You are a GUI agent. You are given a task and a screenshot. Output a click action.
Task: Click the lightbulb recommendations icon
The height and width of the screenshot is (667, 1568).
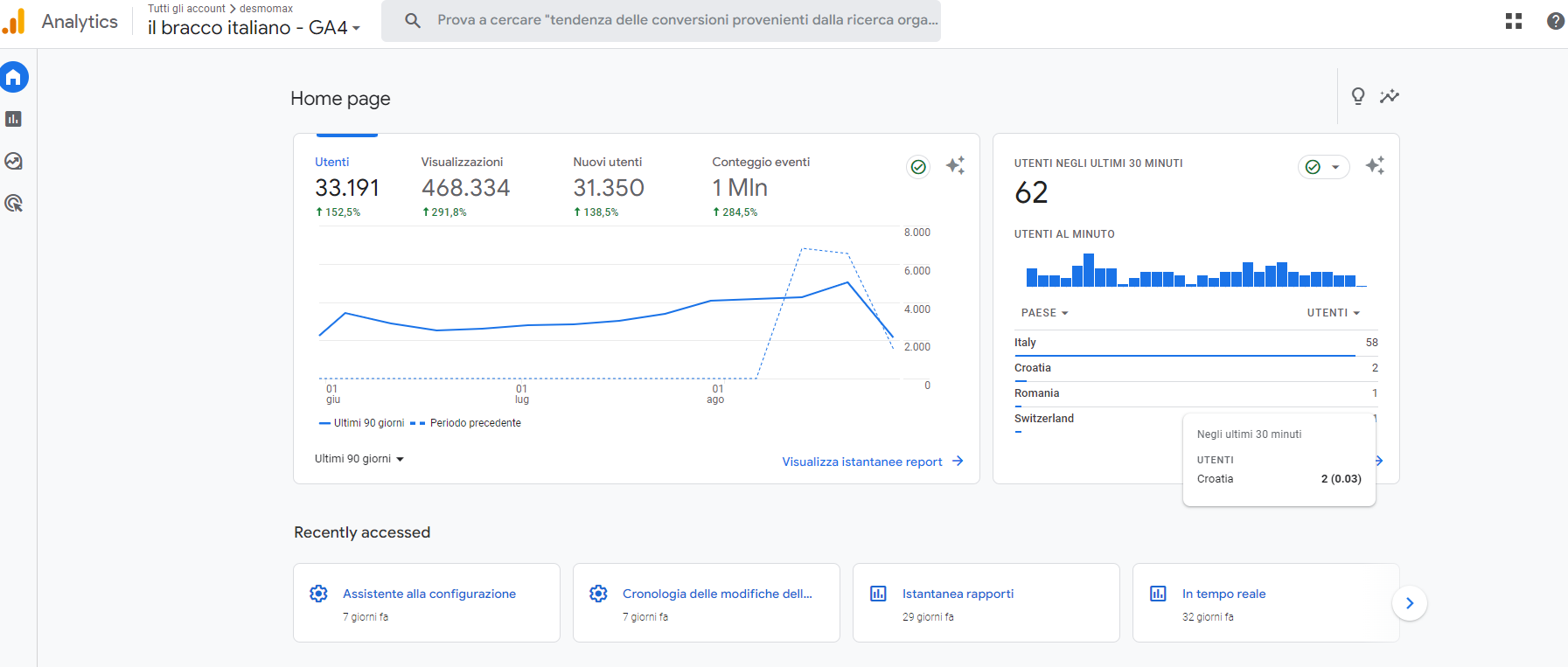pos(1358,96)
